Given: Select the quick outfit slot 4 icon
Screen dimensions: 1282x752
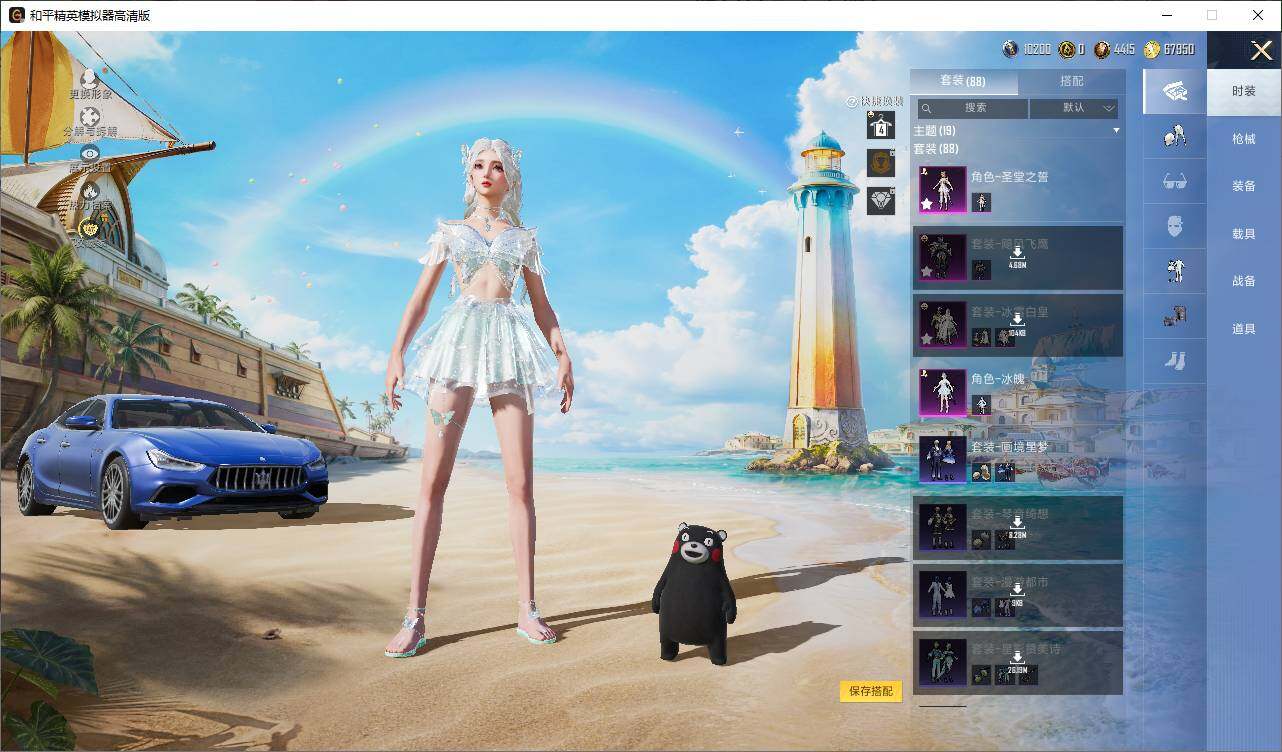Looking at the screenshot, I should (x=881, y=125).
